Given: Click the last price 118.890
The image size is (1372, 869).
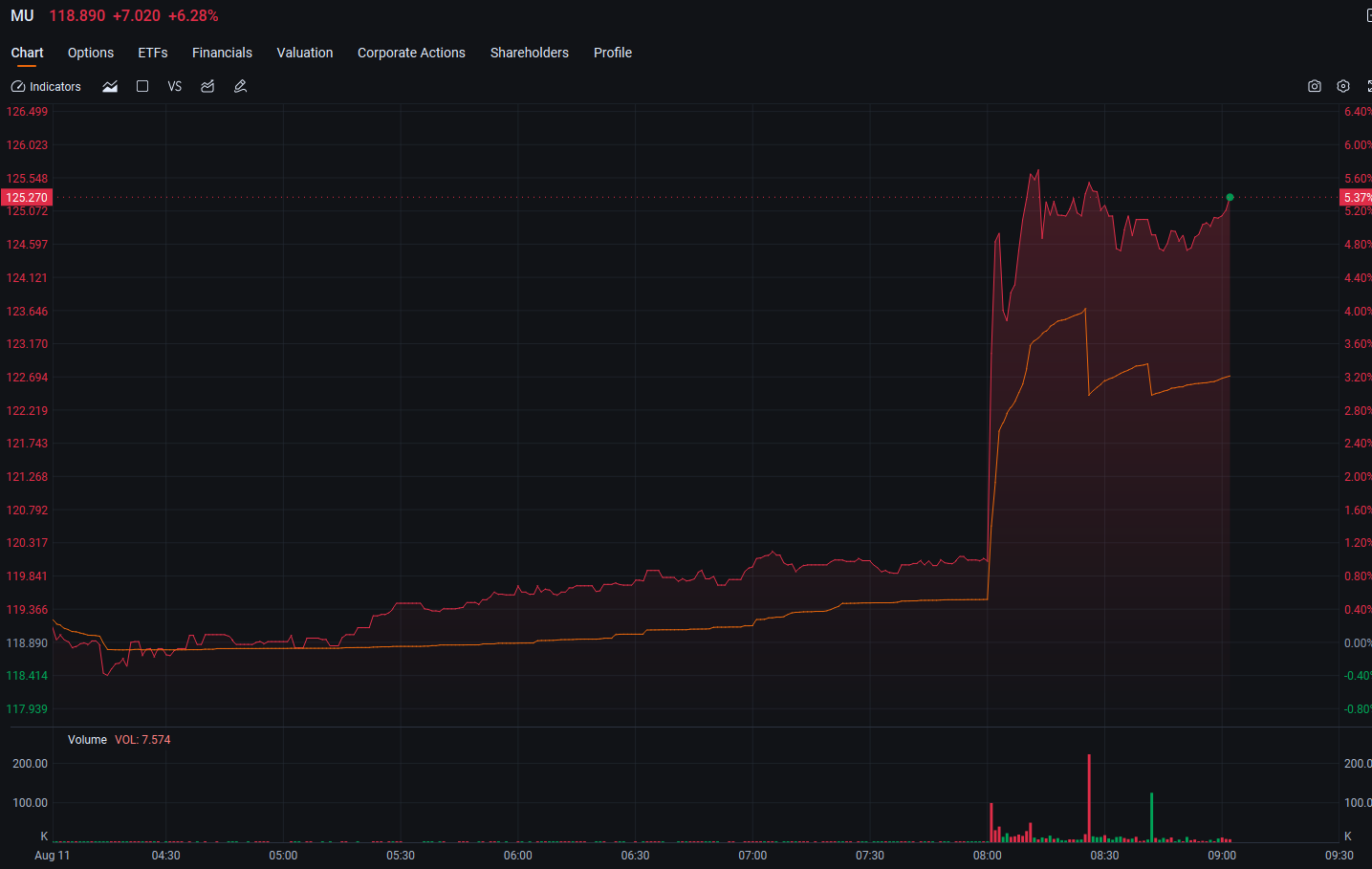Looking at the screenshot, I should click(77, 16).
